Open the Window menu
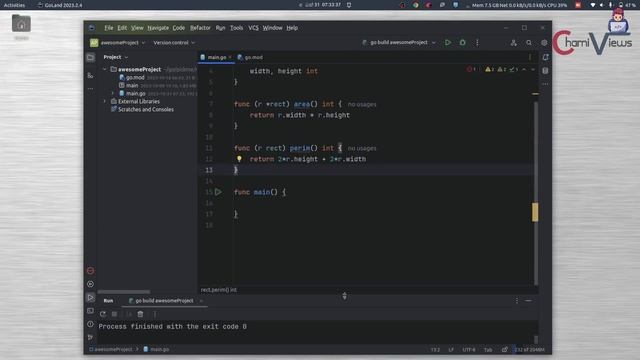The image size is (640, 360). pos(272,28)
